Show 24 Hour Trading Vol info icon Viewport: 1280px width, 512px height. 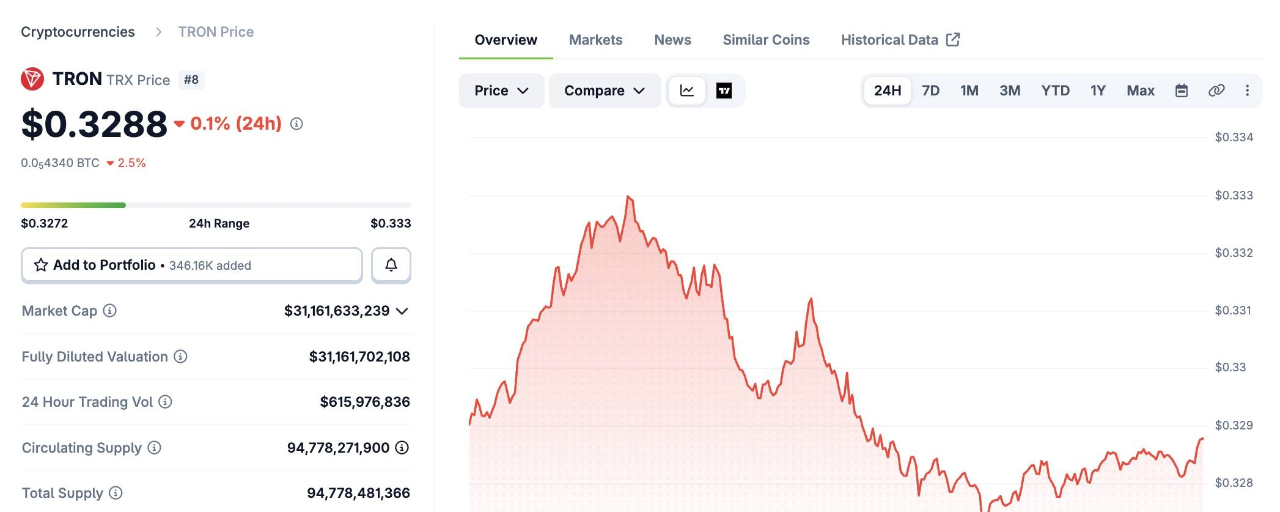165,402
